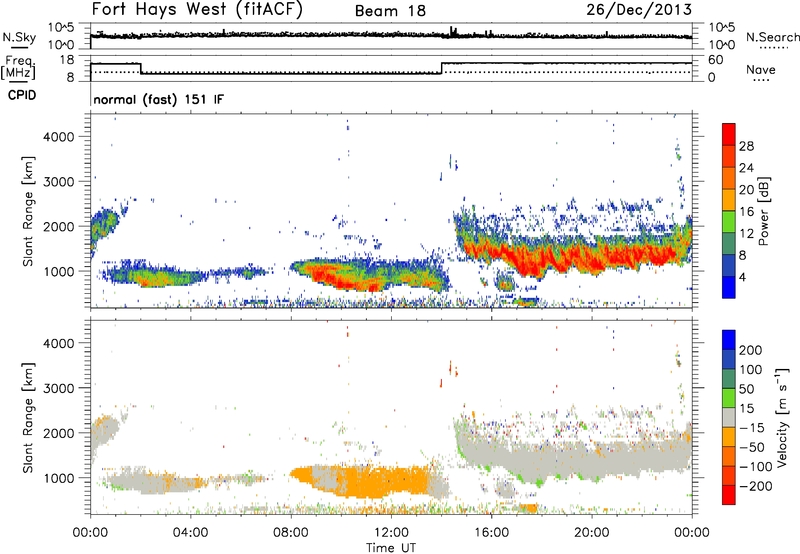Click the red bottom of velocity colorbar

[729, 495]
